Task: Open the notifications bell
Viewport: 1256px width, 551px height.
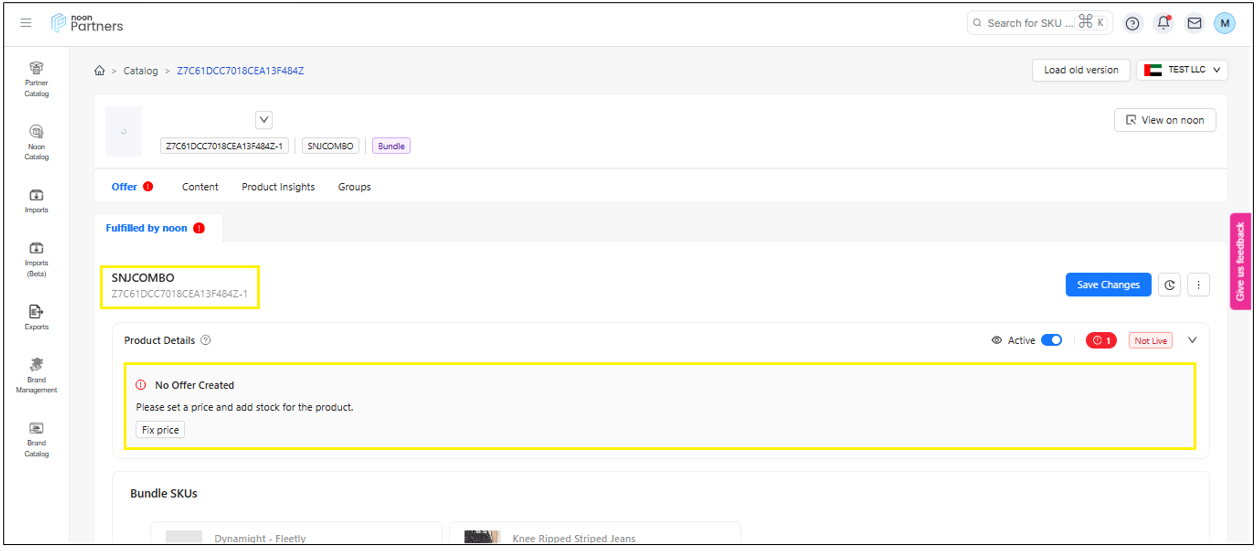Action: [x=1163, y=23]
